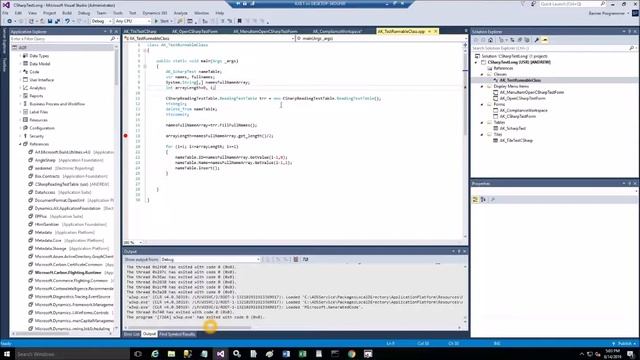This screenshot has height=360, width=640.
Task: Collapse the References node in Application Explorer
Action: (20, 144)
